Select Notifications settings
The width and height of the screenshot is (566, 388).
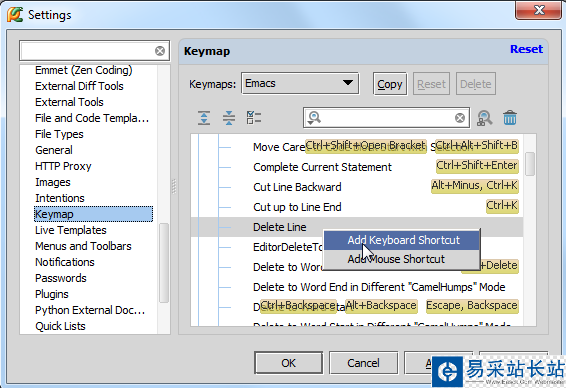[x=65, y=262]
